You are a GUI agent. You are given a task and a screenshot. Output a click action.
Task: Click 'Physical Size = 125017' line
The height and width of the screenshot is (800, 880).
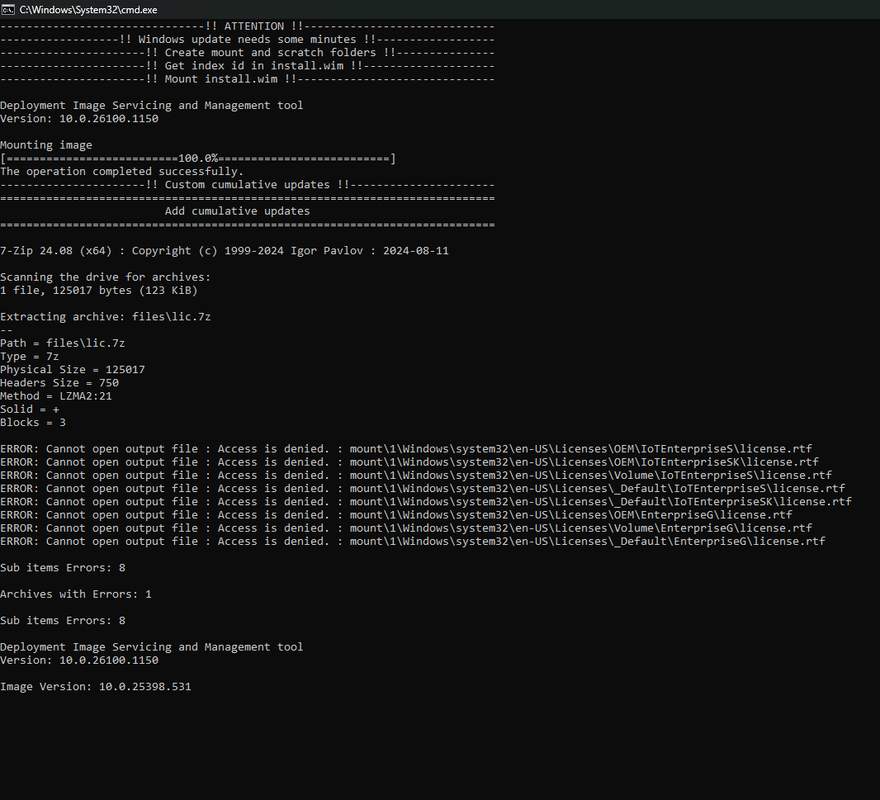click(x=72, y=370)
